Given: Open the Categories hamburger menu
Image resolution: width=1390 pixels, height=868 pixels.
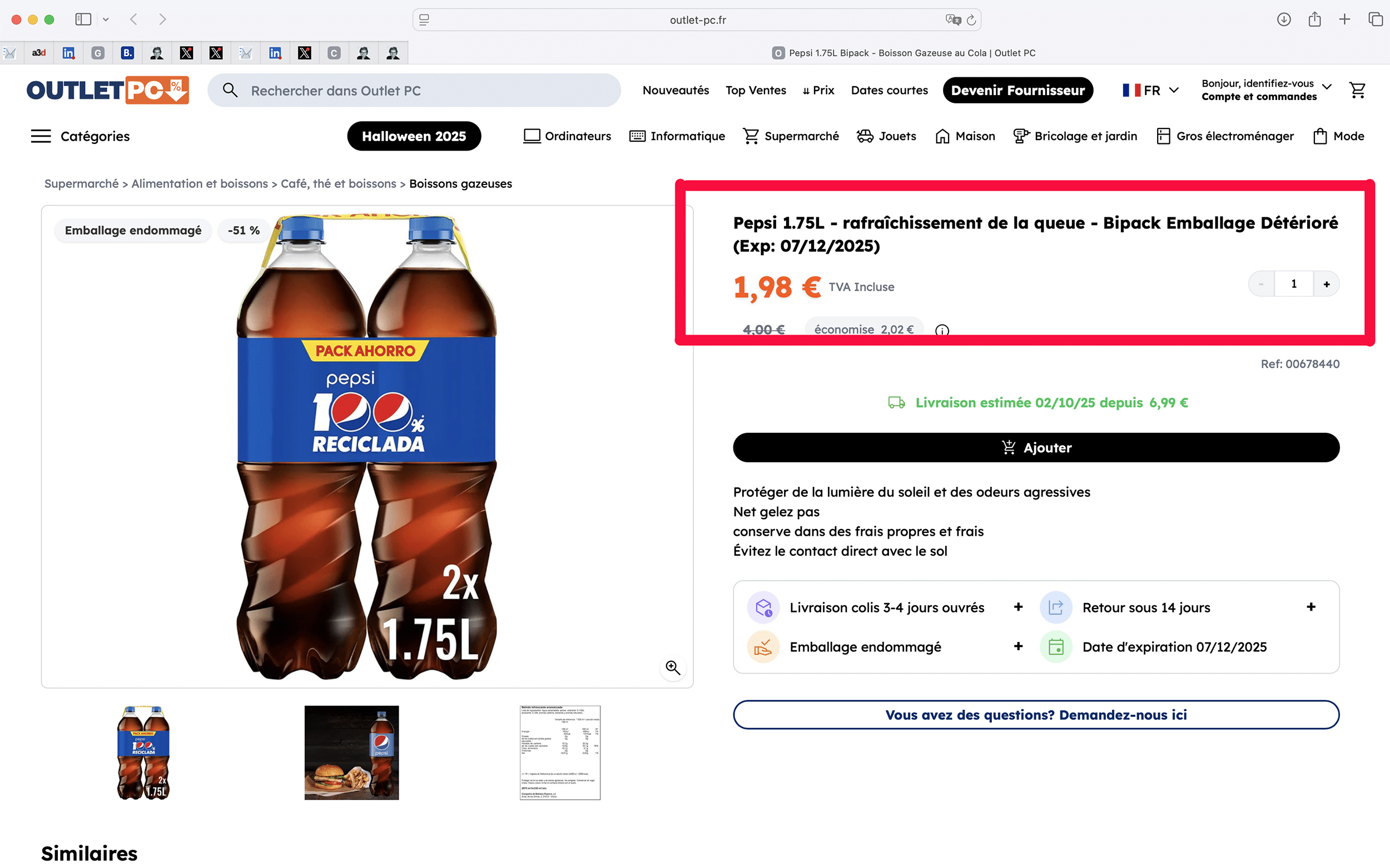Looking at the screenshot, I should click(41, 136).
